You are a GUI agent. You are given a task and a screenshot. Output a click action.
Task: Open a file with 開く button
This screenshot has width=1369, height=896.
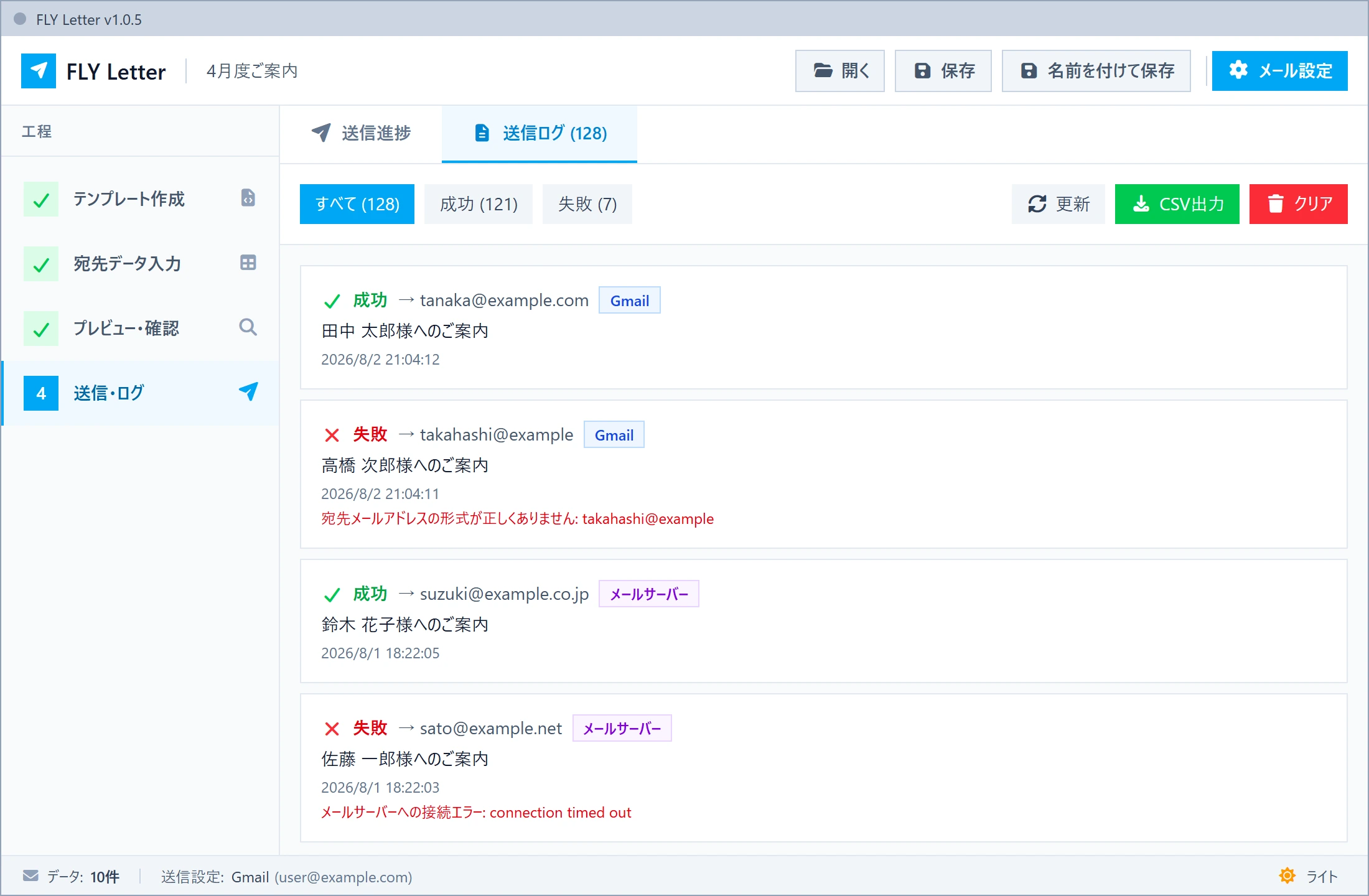[839, 71]
